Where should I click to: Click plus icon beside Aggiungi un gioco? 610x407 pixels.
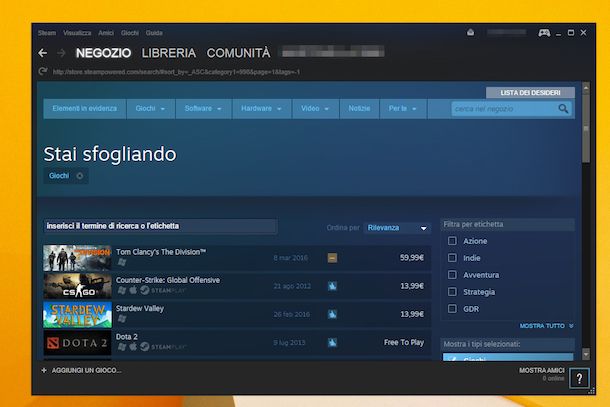pyautogui.click(x=44, y=370)
